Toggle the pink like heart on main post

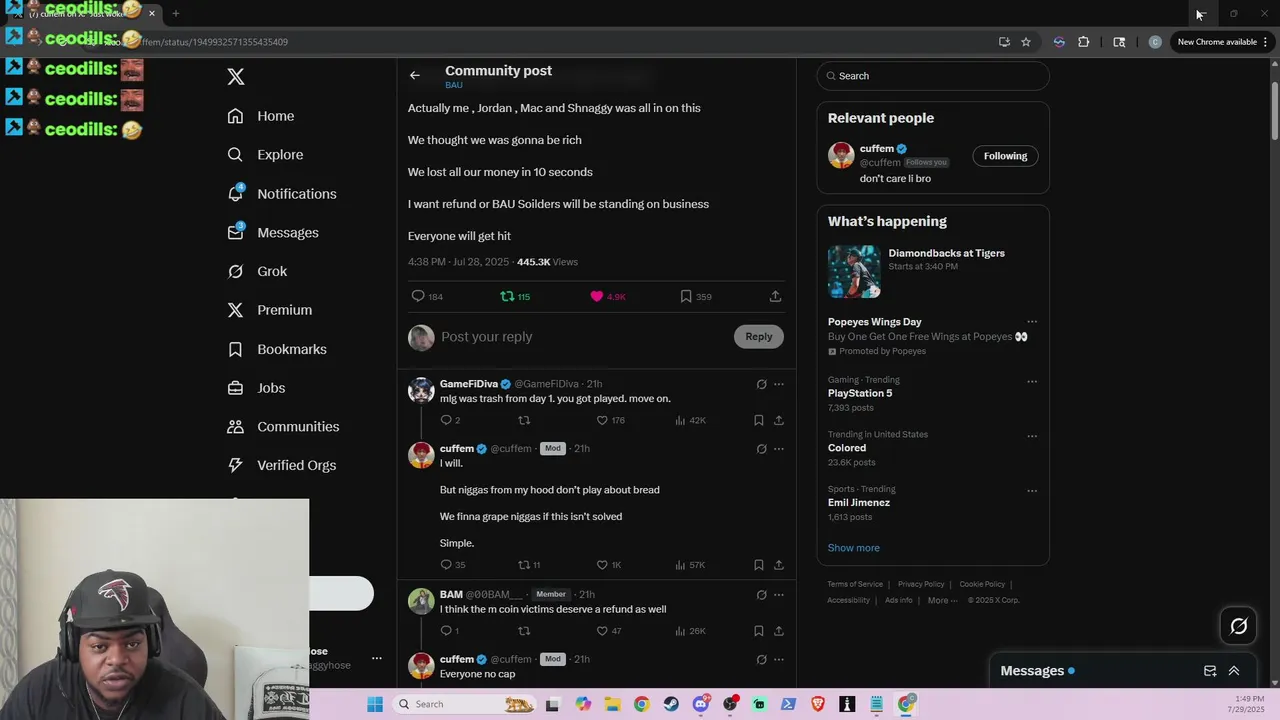597,296
